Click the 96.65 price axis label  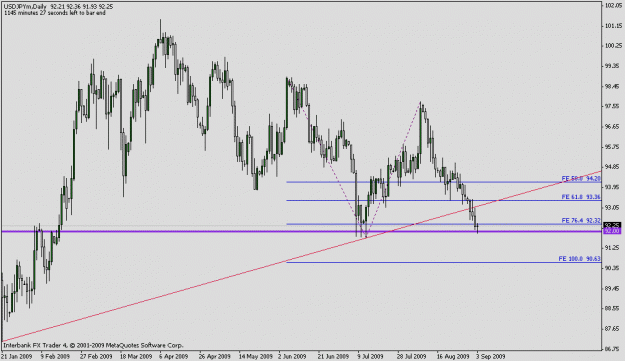(613, 126)
